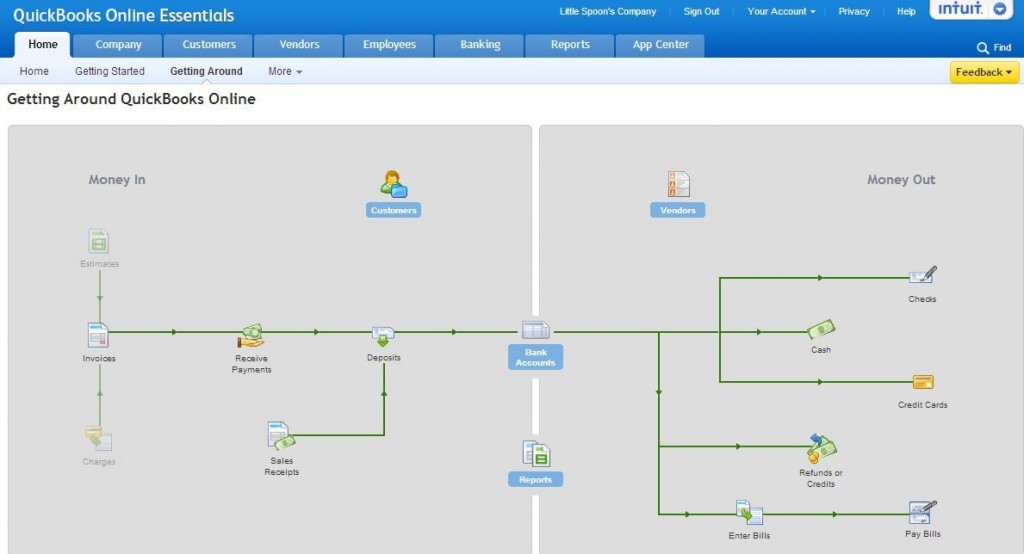Image resolution: width=1024 pixels, height=554 pixels.
Task: Expand the Your Account menu
Action: point(781,12)
